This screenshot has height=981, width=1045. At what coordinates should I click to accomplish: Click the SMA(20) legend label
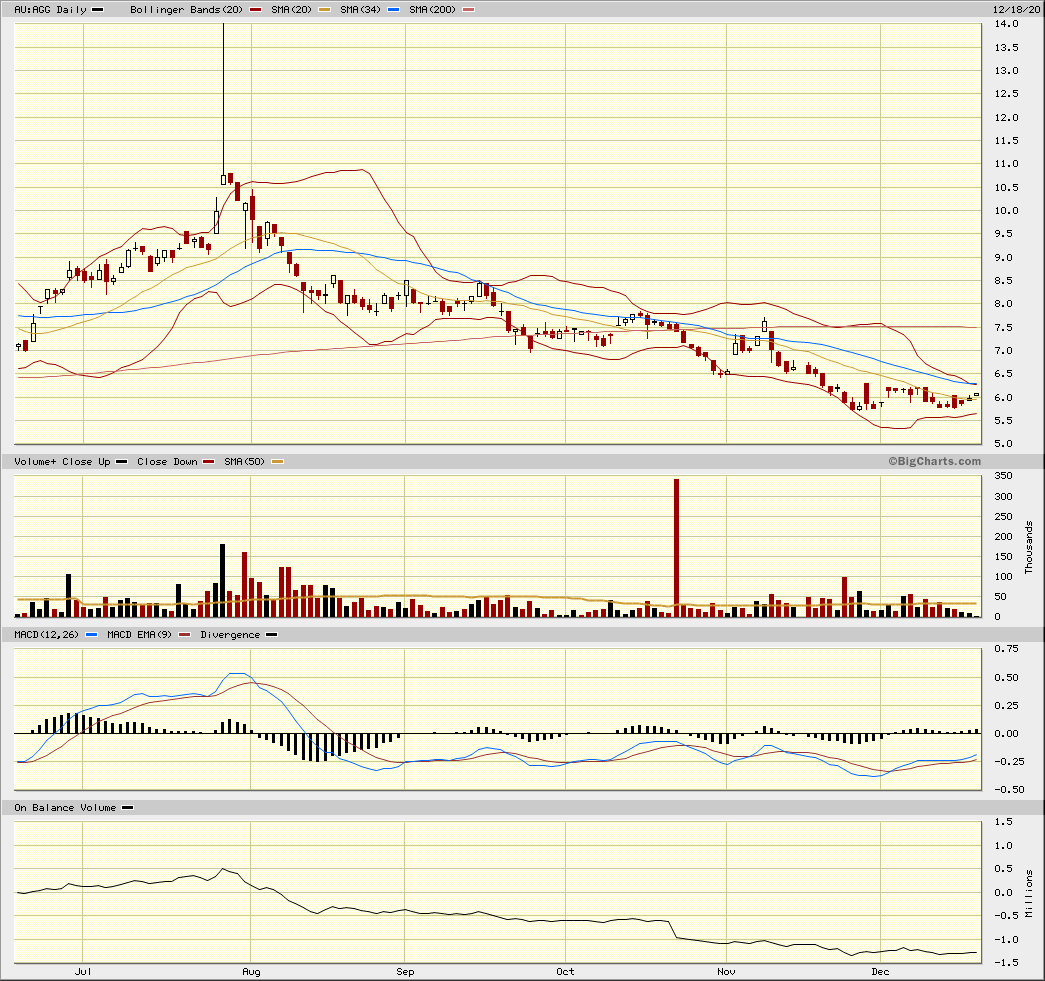[291, 10]
